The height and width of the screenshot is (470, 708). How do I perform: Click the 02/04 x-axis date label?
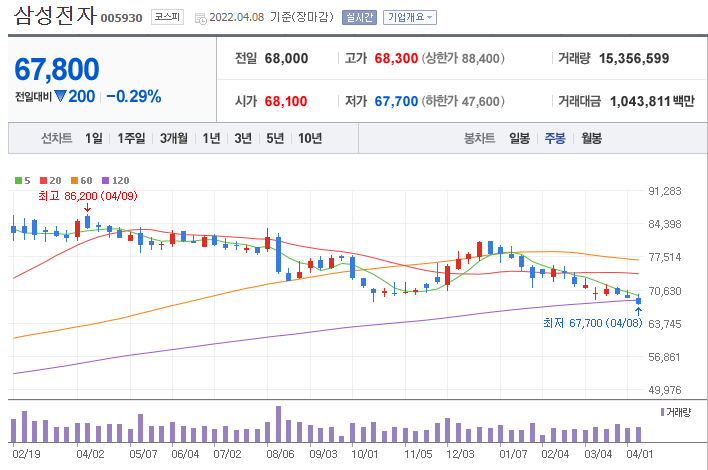pos(555,454)
